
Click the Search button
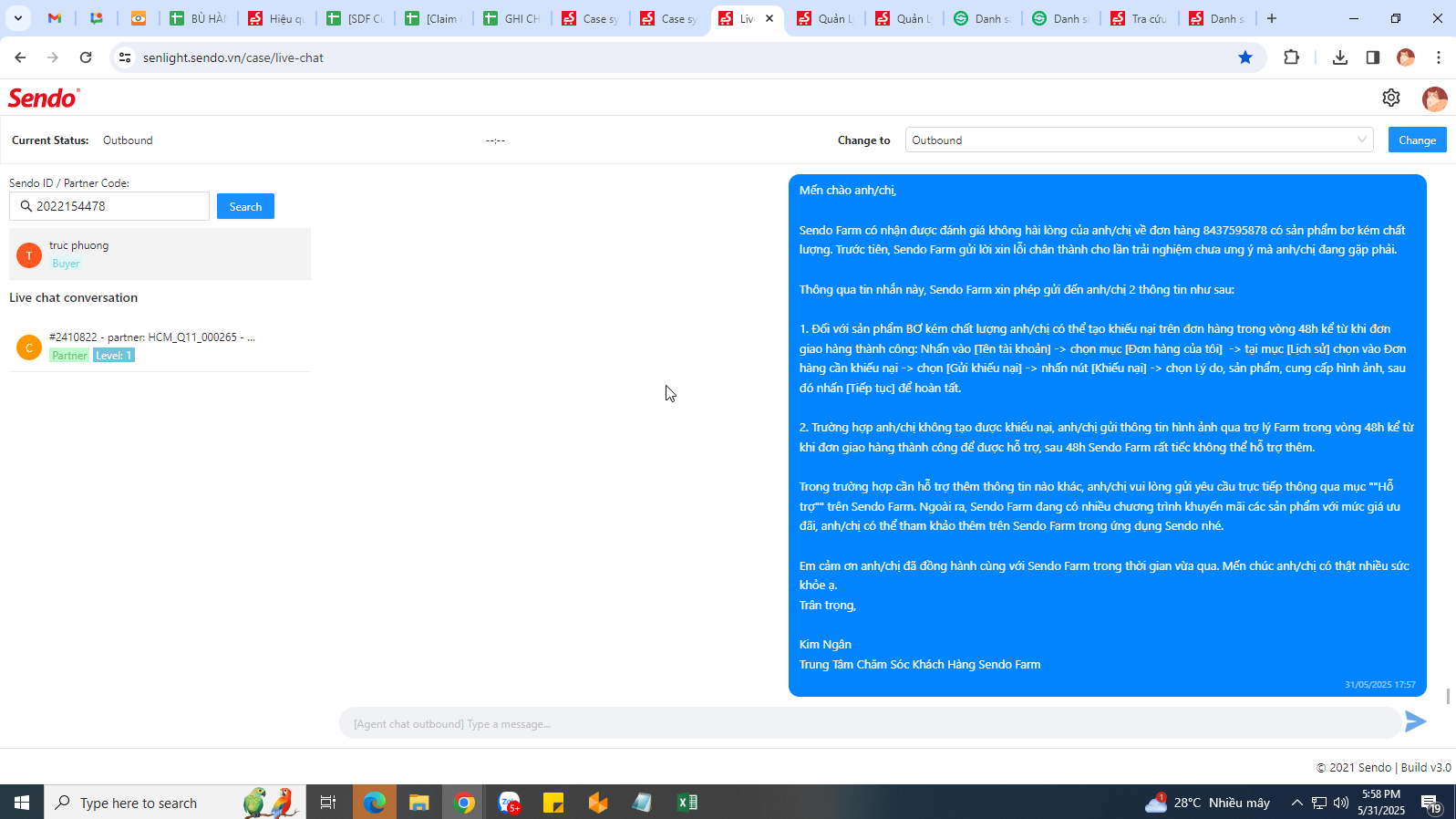(245, 207)
